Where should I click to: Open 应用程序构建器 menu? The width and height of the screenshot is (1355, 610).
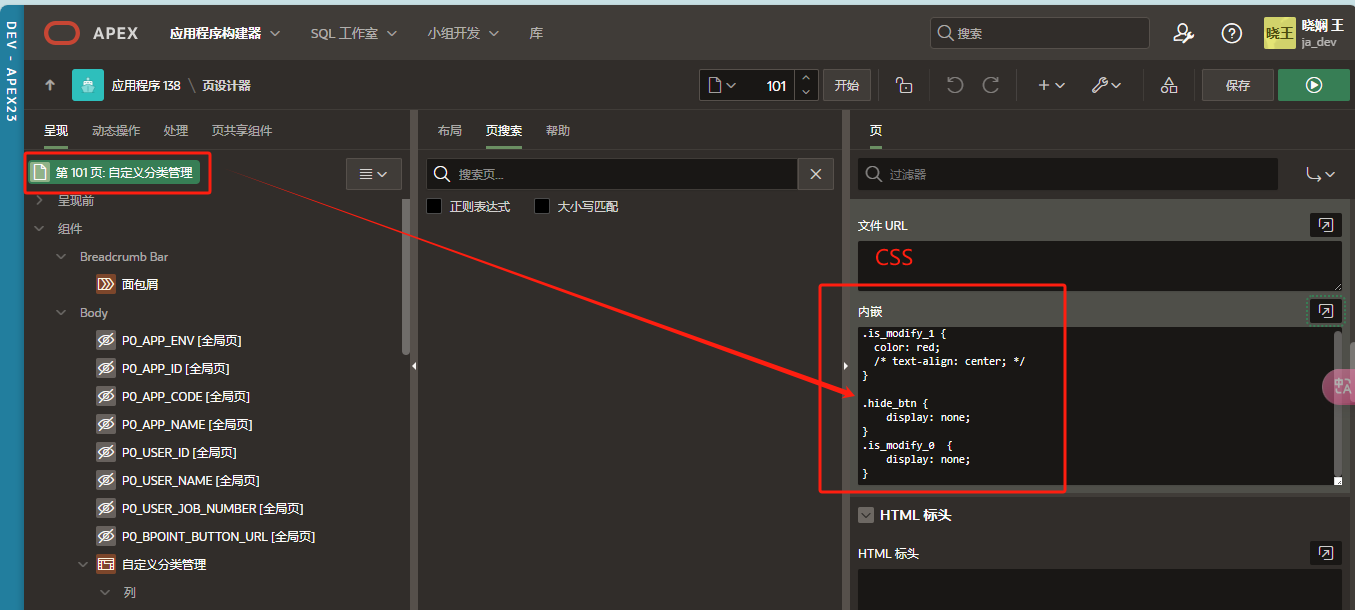pyautogui.click(x=225, y=33)
